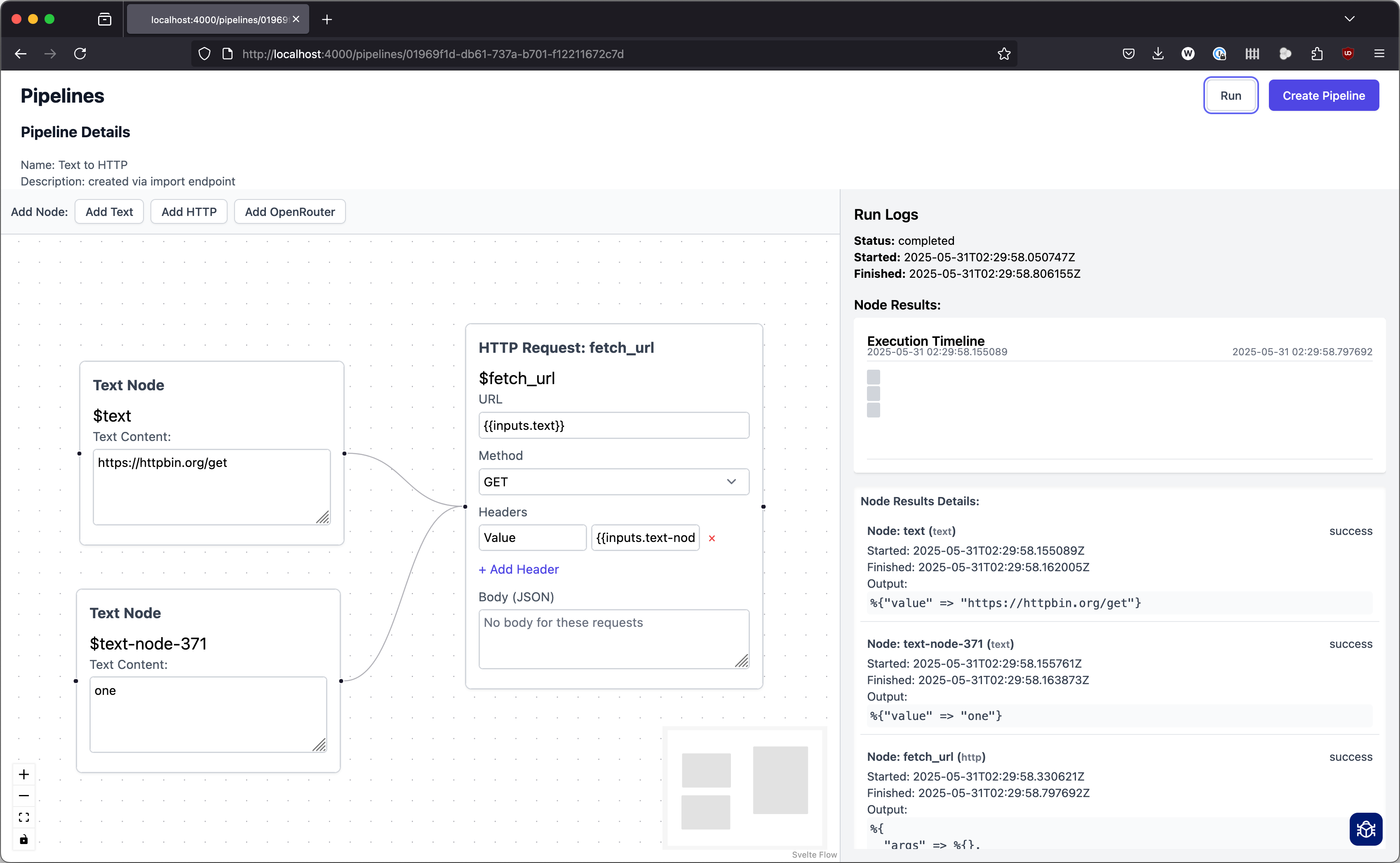Click the W extension icon
The width and height of the screenshot is (1400, 863).
coord(1188,54)
